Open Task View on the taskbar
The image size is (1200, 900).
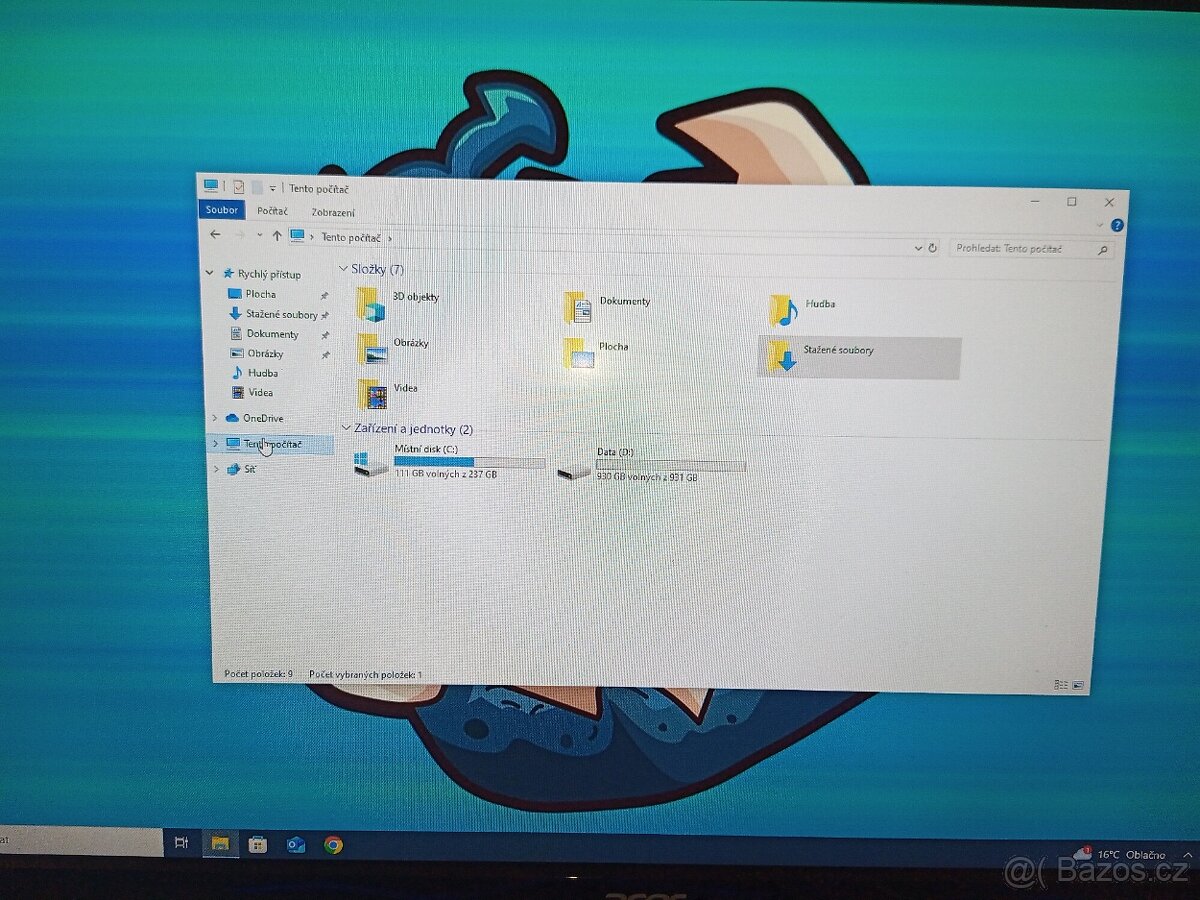pyautogui.click(x=181, y=843)
